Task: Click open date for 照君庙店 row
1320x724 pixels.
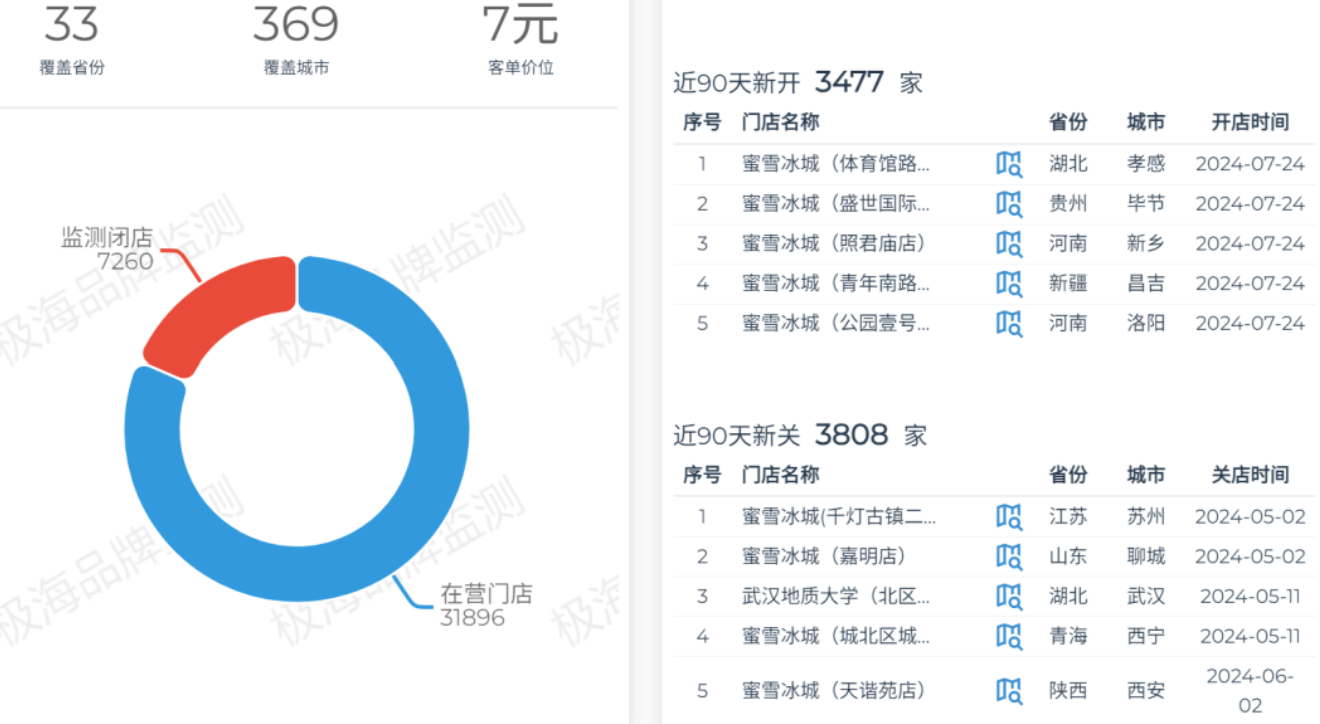Action: point(1250,244)
